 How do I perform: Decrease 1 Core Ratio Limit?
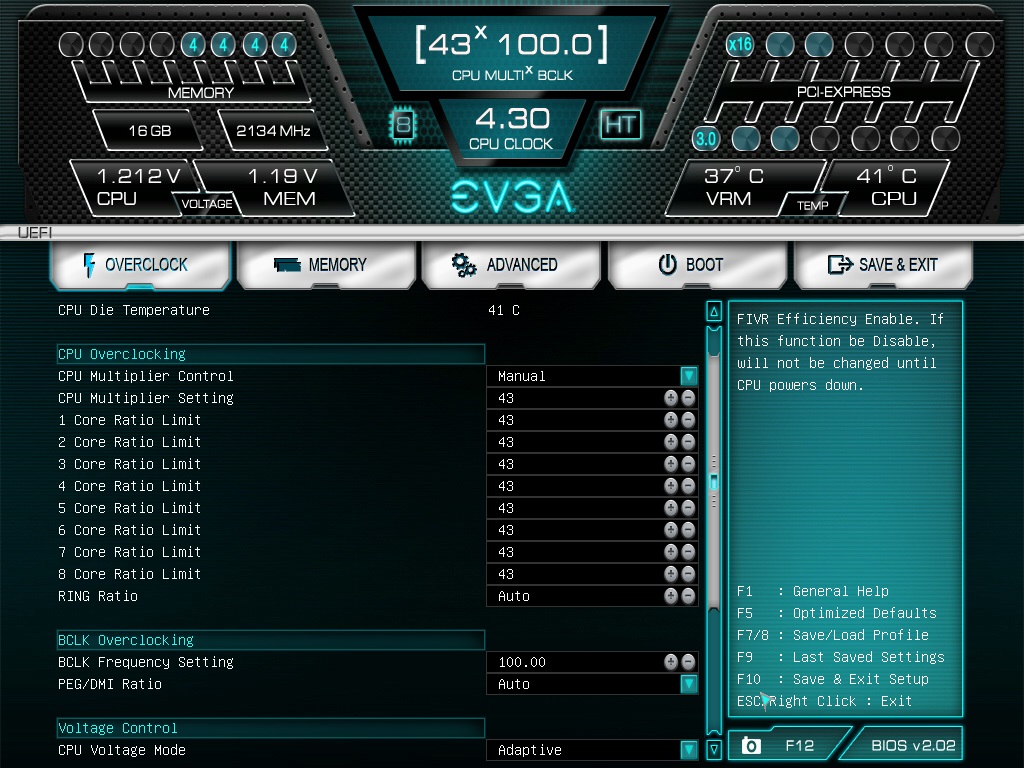point(688,420)
